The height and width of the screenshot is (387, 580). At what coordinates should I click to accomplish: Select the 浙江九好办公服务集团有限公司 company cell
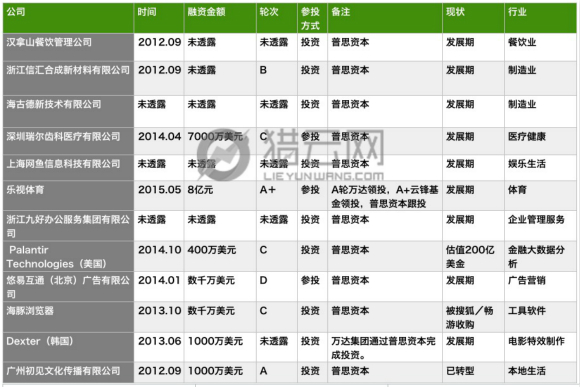tap(68, 226)
